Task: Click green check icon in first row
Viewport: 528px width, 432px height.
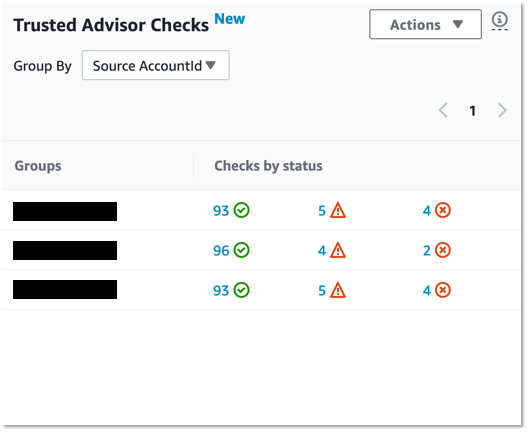Action: (242, 210)
